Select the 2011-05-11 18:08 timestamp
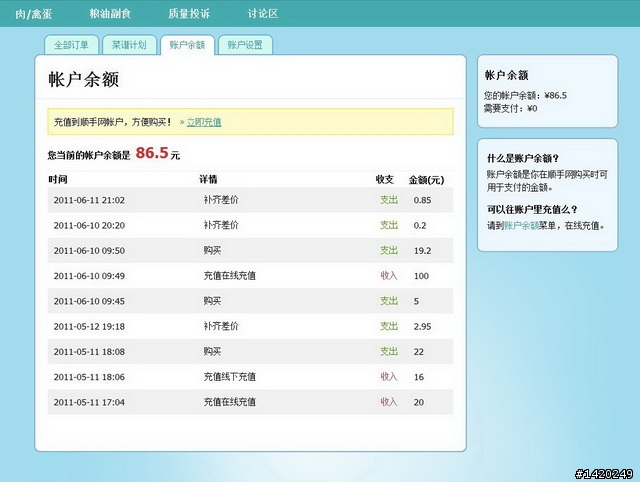Viewport: 640px width, 482px height. [x=89, y=352]
